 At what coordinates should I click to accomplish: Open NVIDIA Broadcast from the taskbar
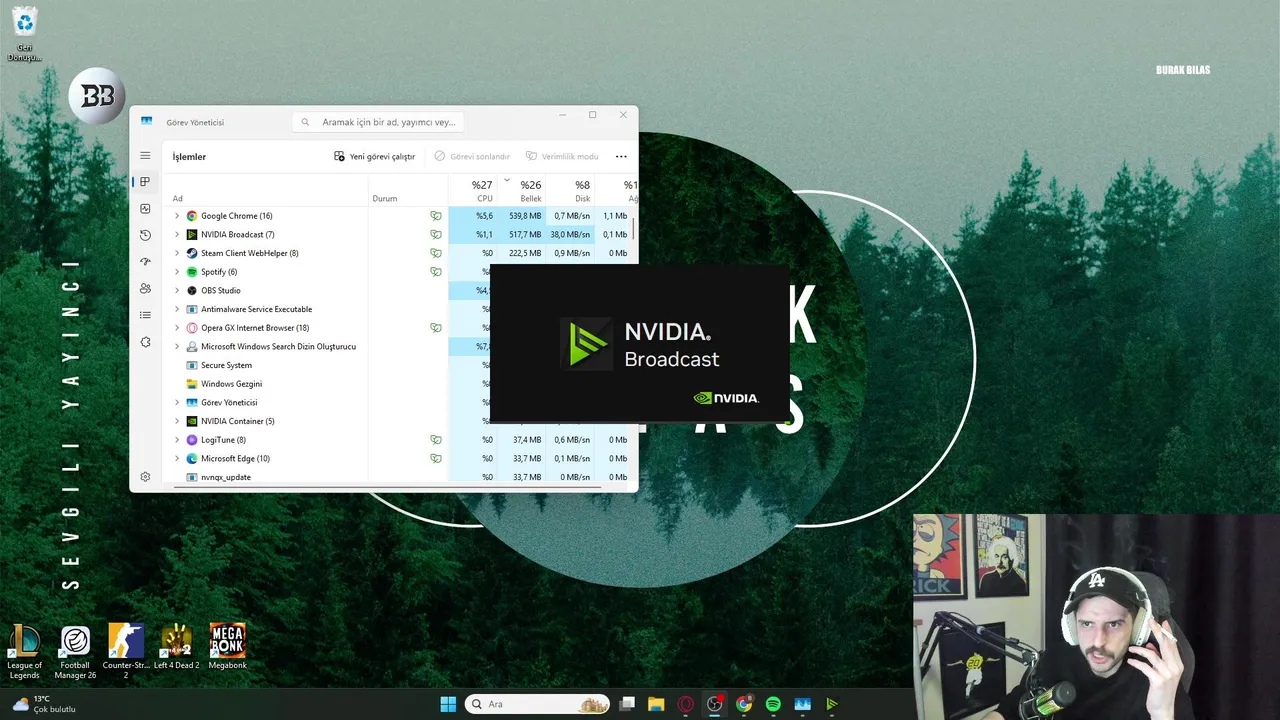(x=831, y=704)
